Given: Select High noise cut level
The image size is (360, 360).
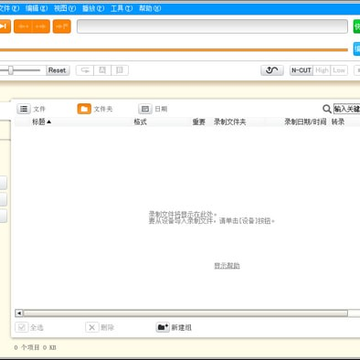Looking at the screenshot, I should tap(322, 70).
